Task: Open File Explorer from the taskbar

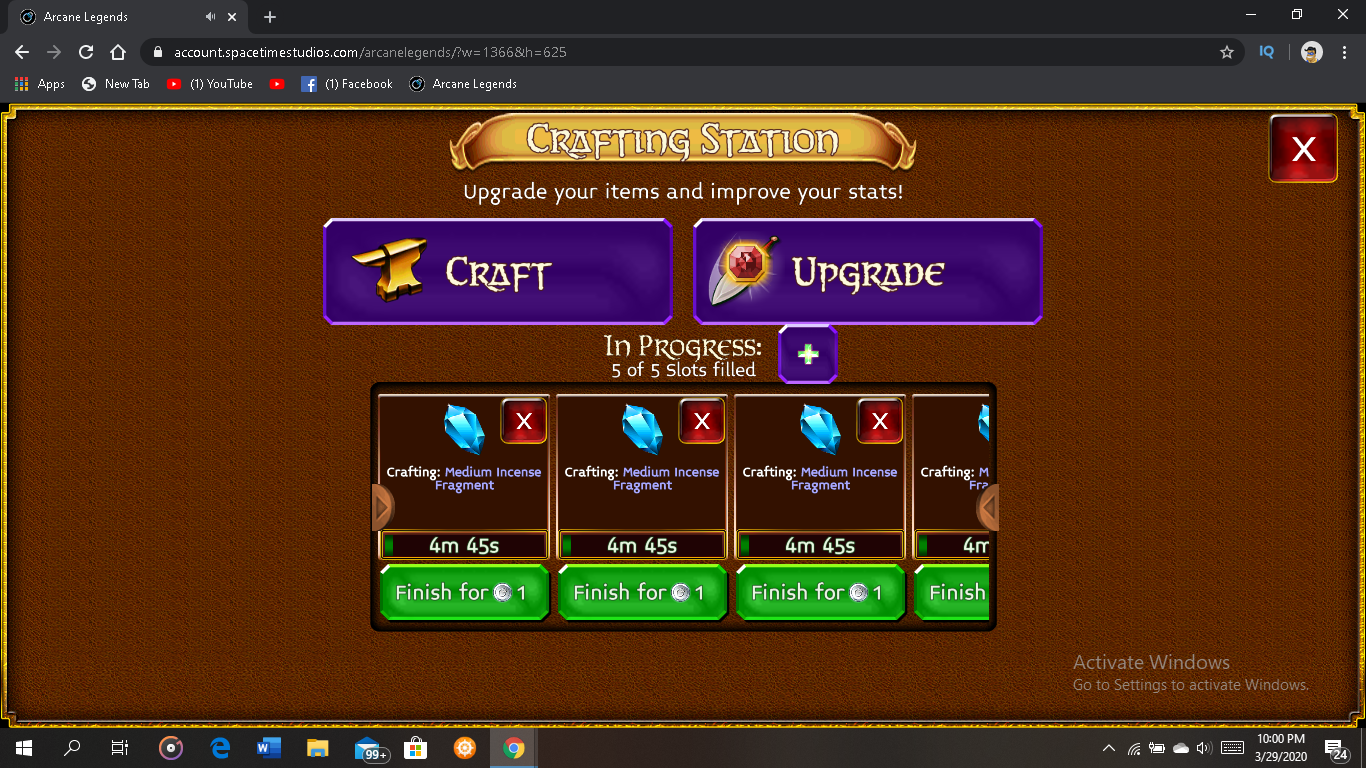Action: tap(318, 748)
